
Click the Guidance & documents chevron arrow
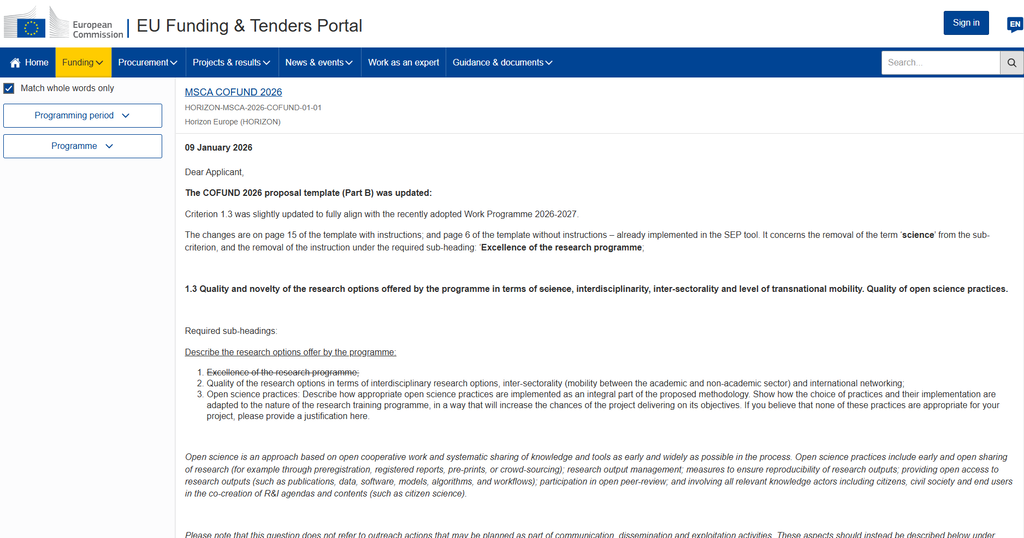click(x=549, y=63)
